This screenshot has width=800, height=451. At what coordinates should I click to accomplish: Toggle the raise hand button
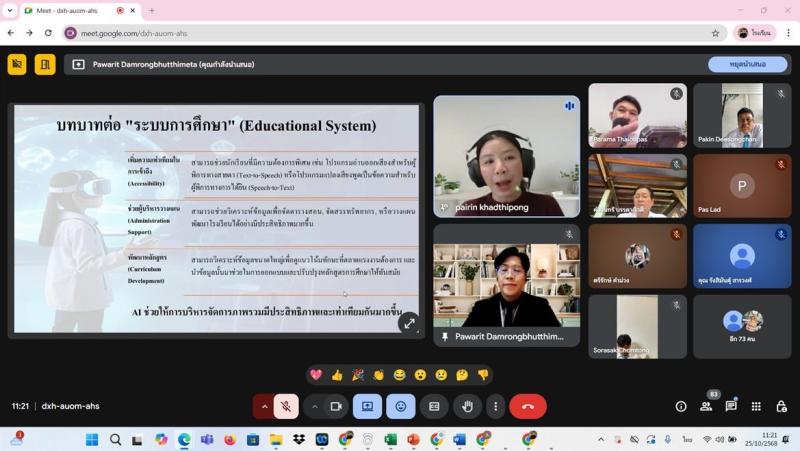click(467, 406)
